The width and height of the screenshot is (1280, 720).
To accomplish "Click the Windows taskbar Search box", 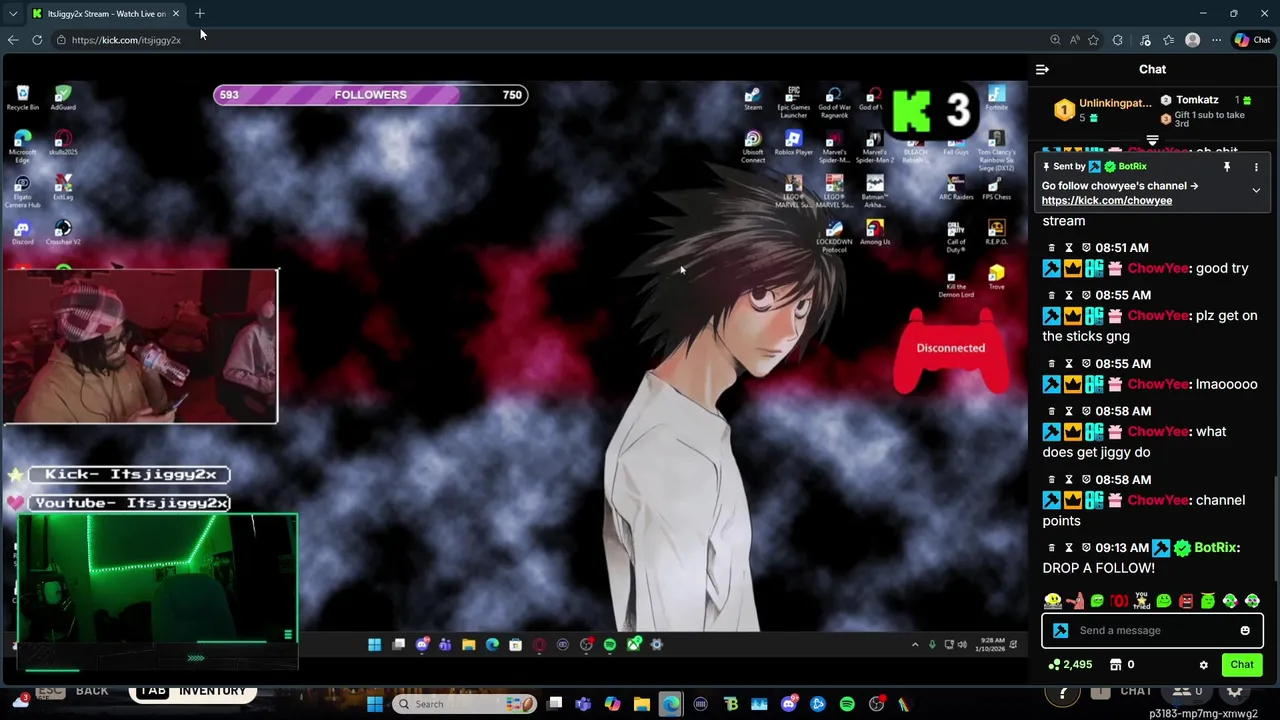I will point(464,704).
